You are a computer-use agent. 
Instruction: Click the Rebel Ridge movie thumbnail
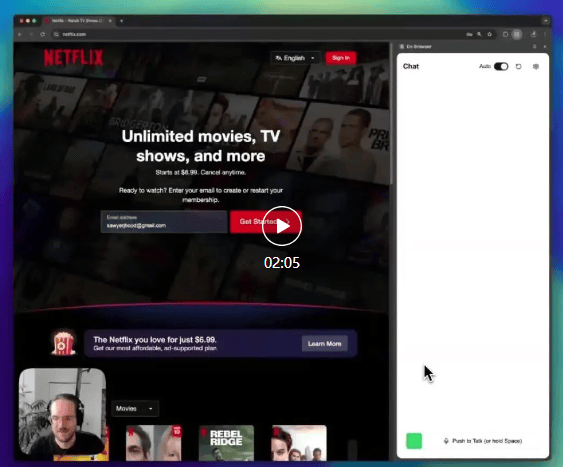[x=226, y=443]
